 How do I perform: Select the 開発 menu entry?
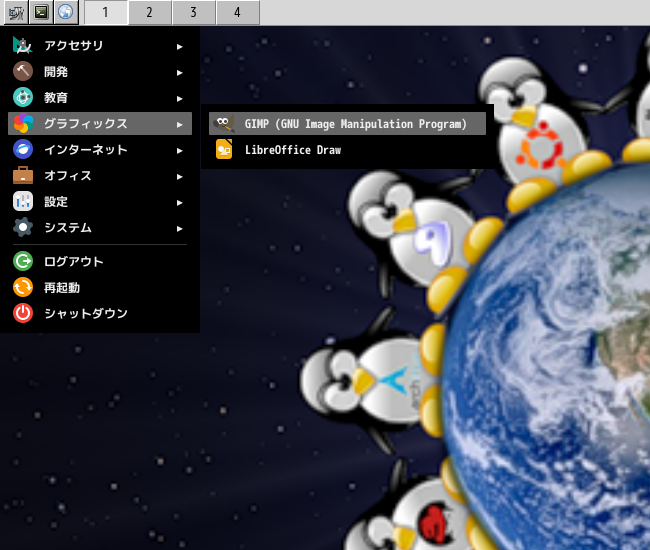pos(100,71)
